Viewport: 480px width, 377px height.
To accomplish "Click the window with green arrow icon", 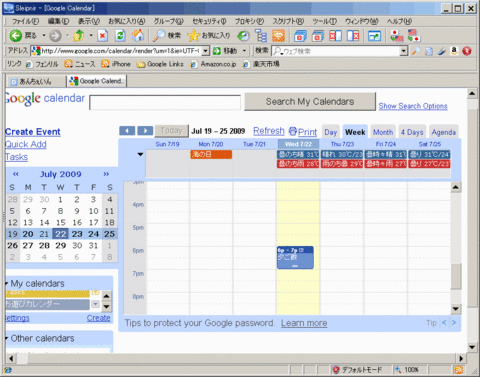I will pyautogui.click(x=374, y=36).
